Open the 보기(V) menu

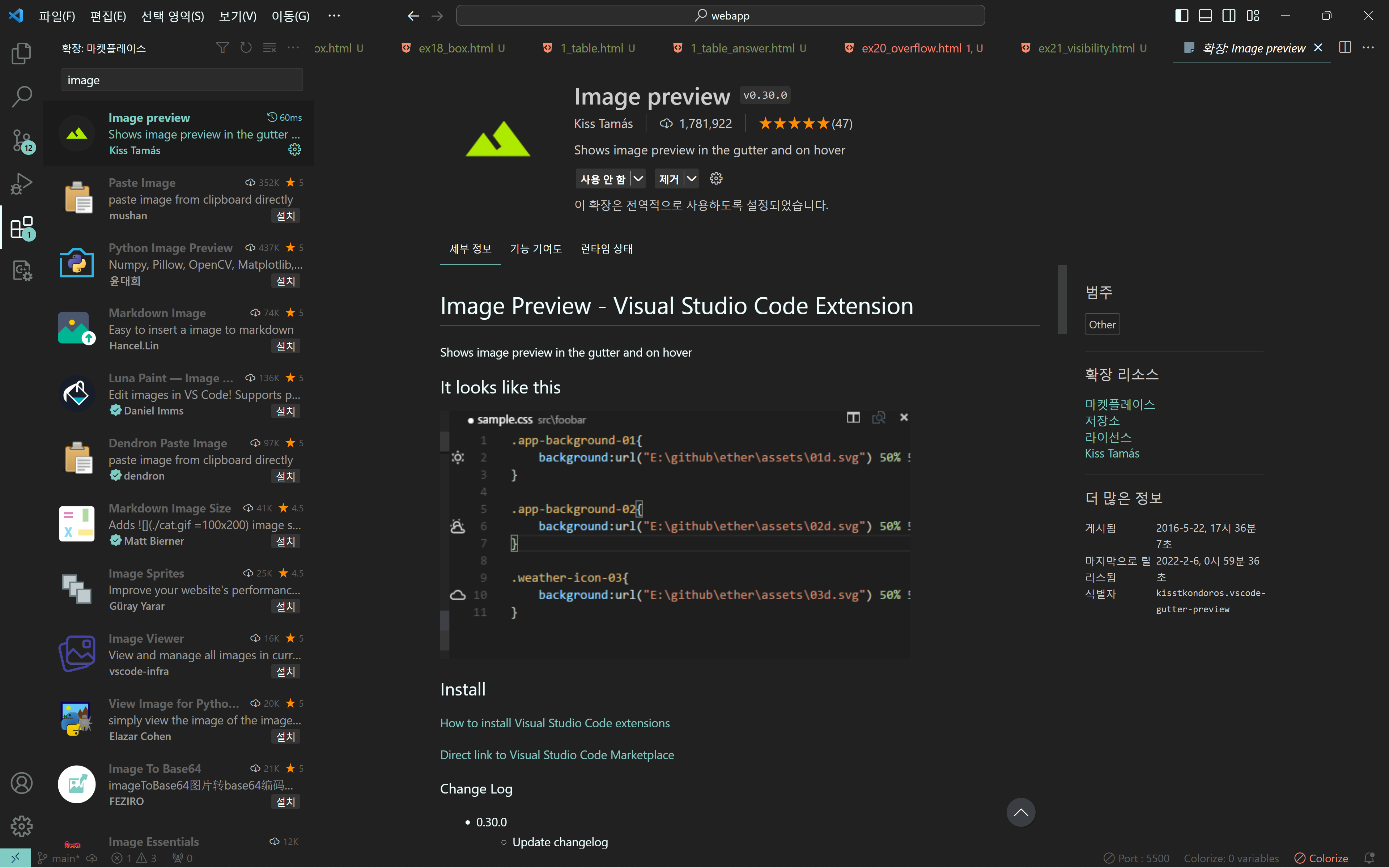pyautogui.click(x=238, y=16)
